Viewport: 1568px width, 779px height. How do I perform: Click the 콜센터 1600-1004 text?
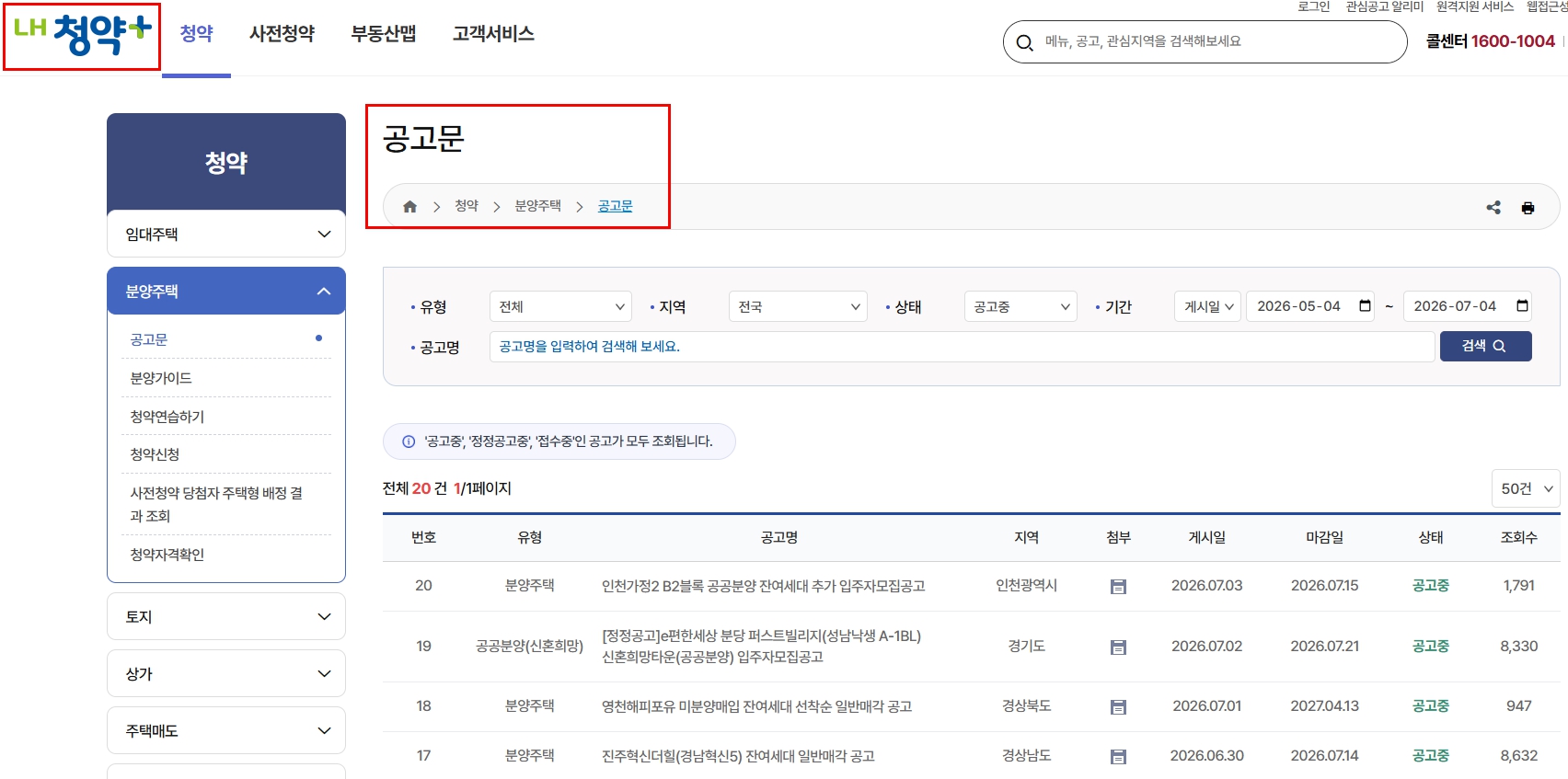pyautogui.click(x=1491, y=41)
